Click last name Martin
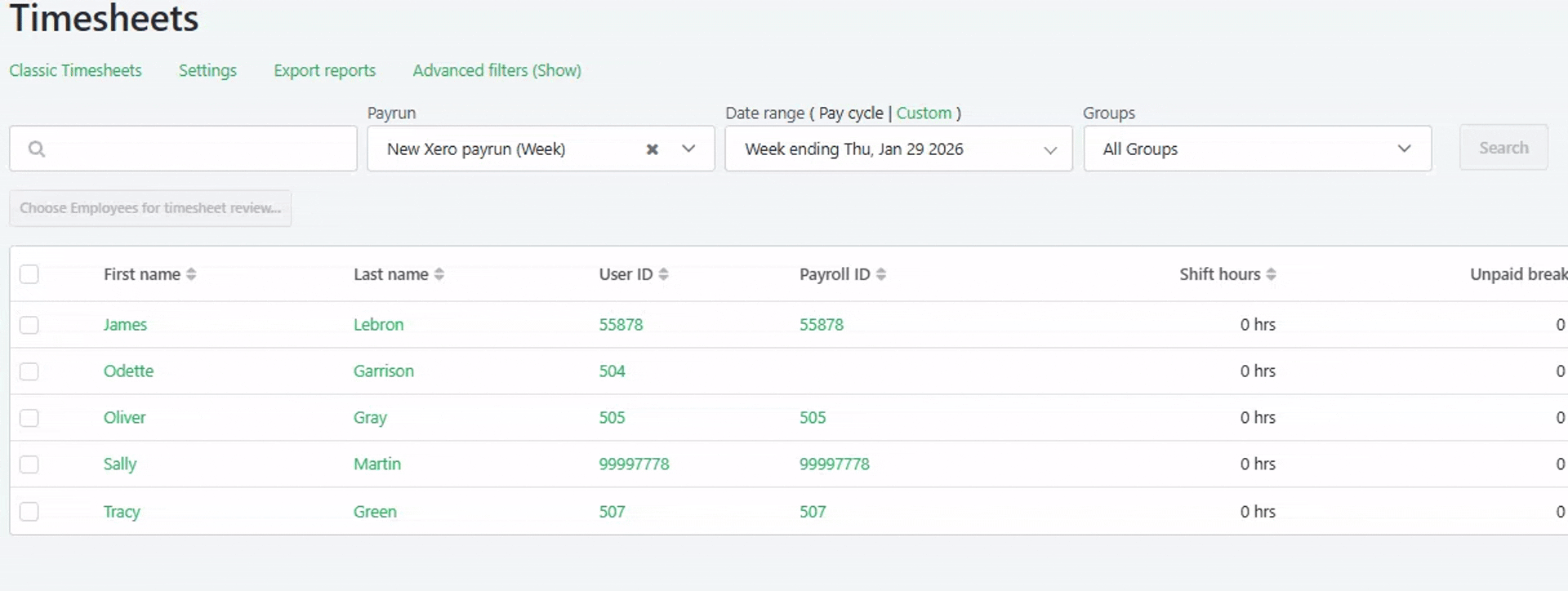Viewport: 1568px width, 591px height. coord(376,464)
